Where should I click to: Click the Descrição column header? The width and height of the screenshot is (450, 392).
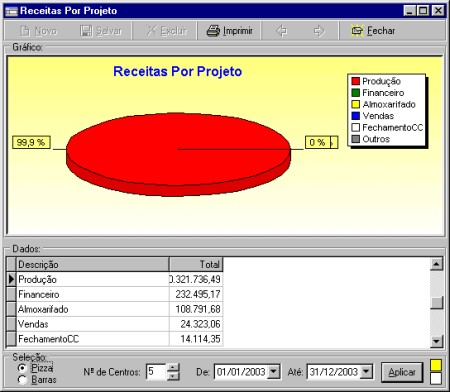92,264
